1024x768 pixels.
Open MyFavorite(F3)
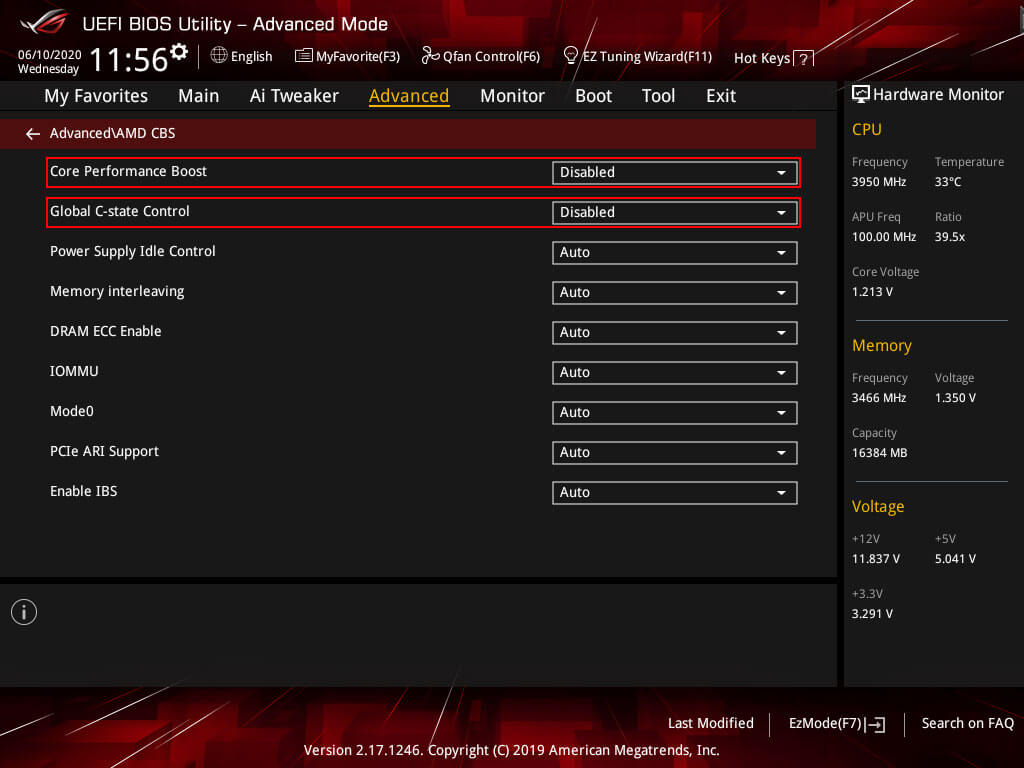(x=347, y=56)
